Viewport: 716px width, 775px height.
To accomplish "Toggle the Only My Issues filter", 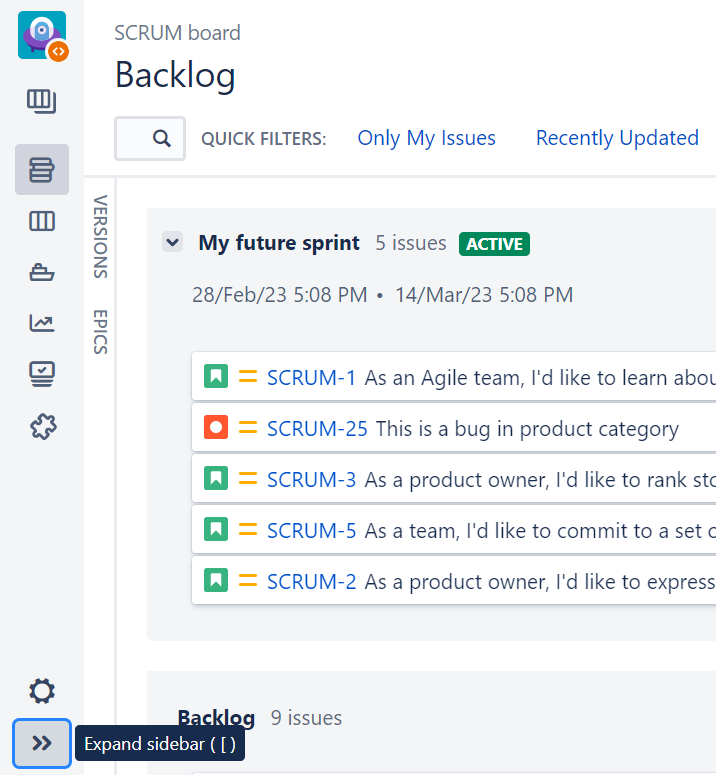I will [x=426, y=138].
